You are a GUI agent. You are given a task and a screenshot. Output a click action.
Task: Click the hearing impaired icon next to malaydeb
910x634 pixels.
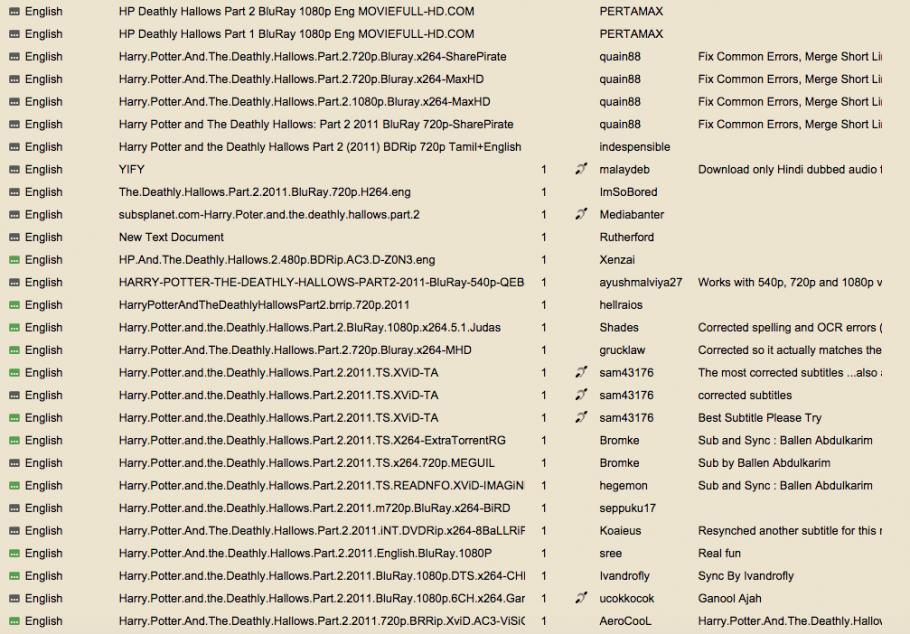(x=581, y=169)
